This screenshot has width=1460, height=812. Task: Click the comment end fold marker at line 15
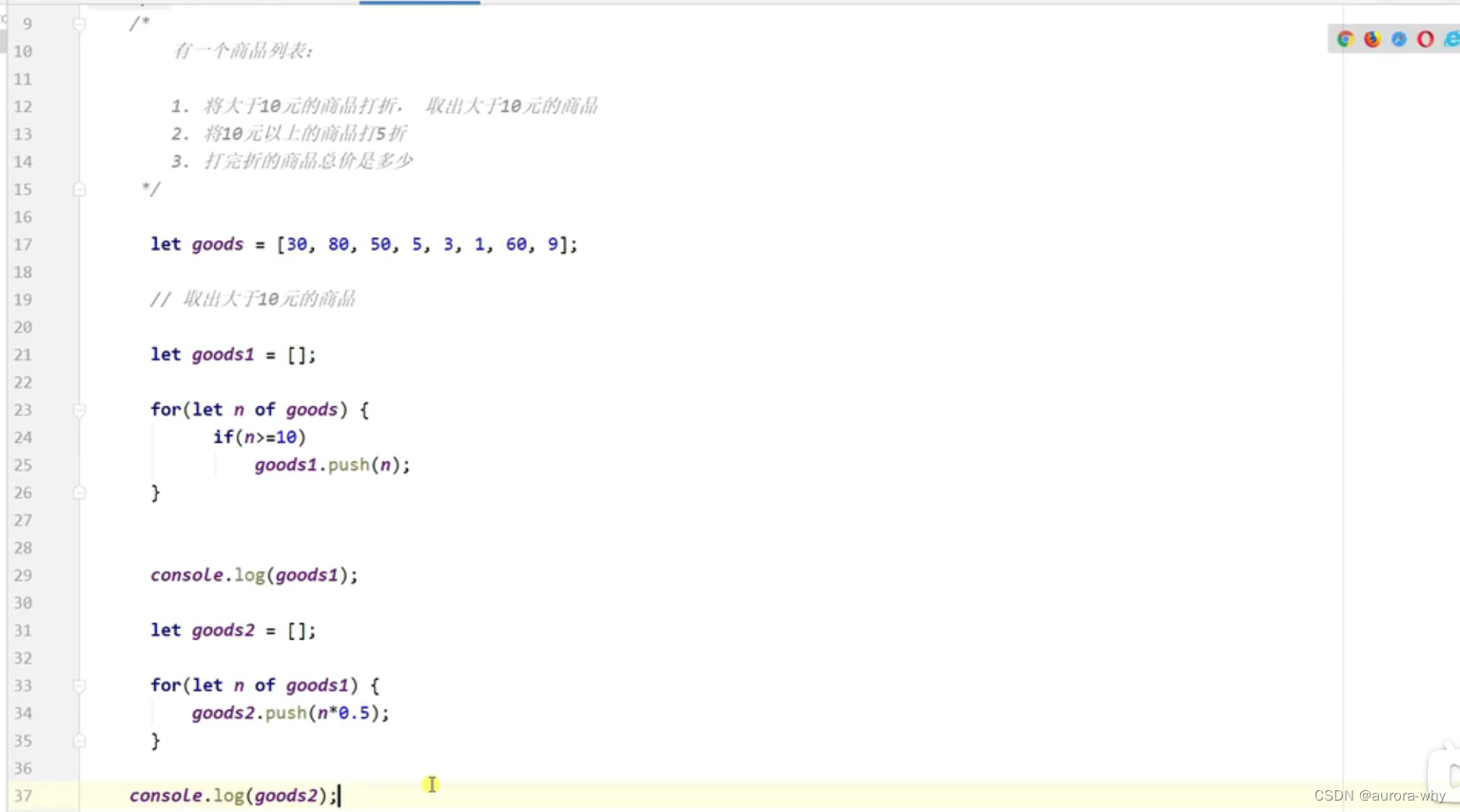tap(80, 189)
